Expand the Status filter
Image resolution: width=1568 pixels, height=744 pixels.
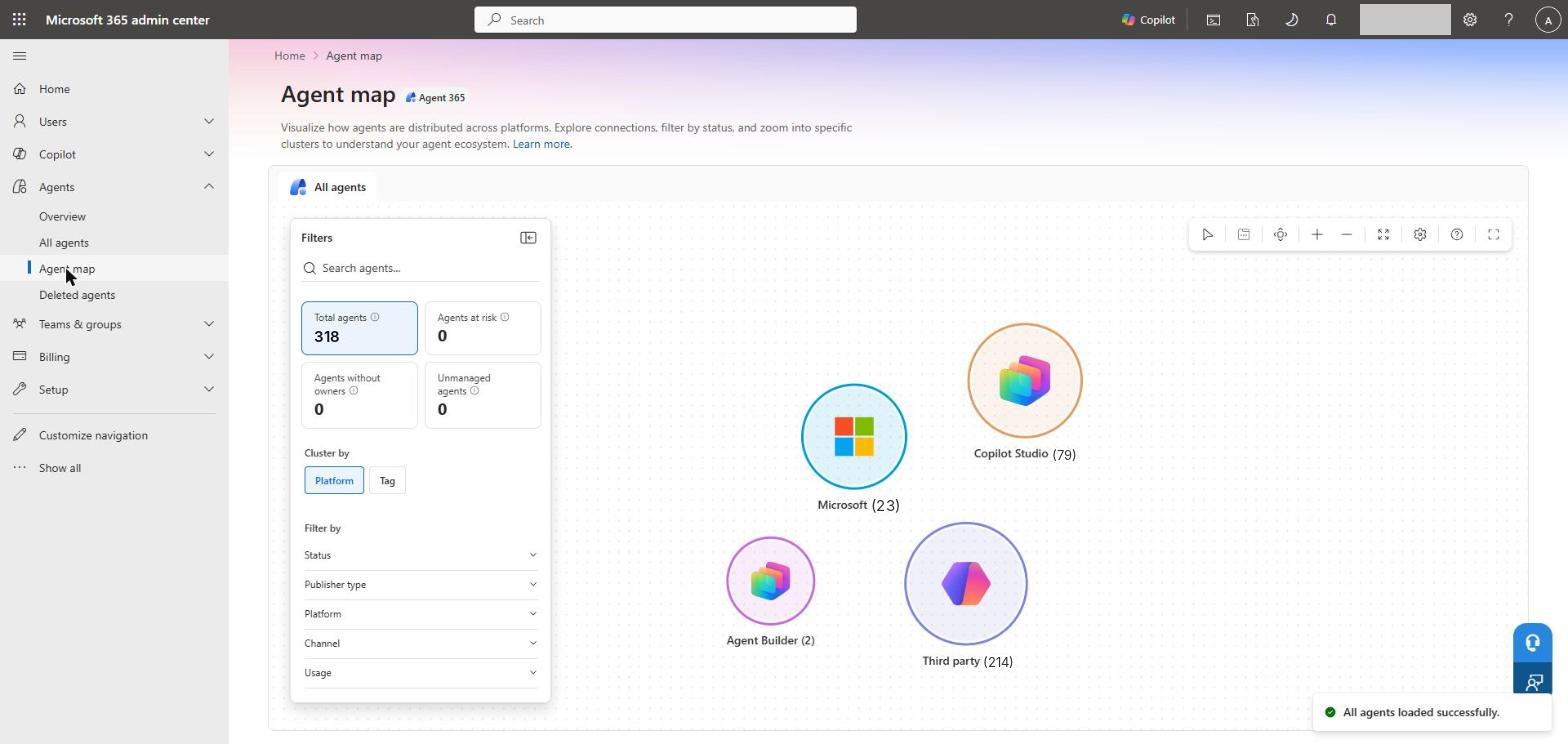(420, 555)
